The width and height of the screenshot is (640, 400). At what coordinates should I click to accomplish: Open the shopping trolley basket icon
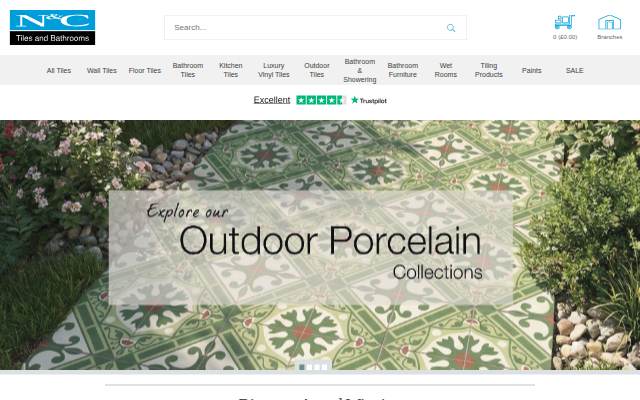coord(565,22)
